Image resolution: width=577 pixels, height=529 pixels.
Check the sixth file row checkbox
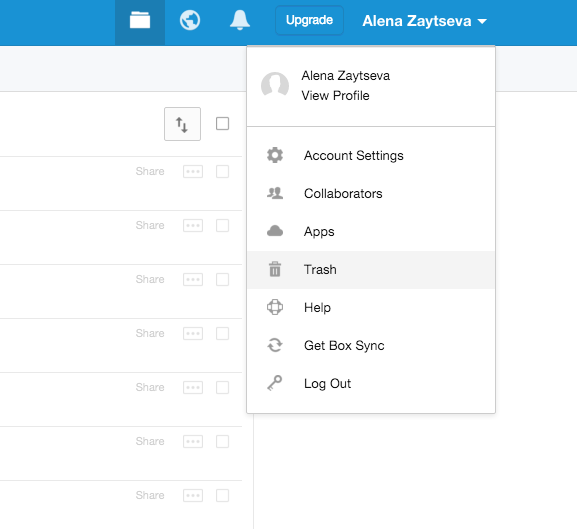pos(222,441)
